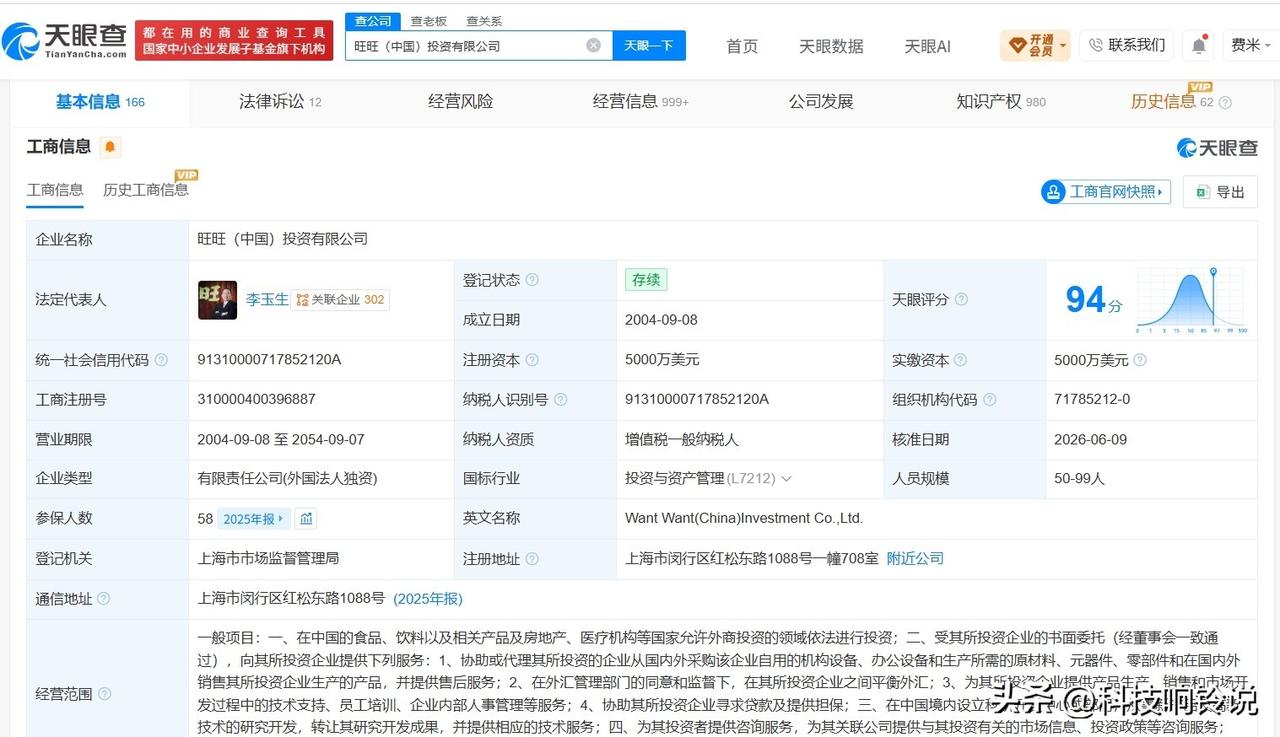The image size is (1280, 737).
Task: Click the English name Want Want(China)Investment Co.,Ltd.
Action: (x=744, y=518)
